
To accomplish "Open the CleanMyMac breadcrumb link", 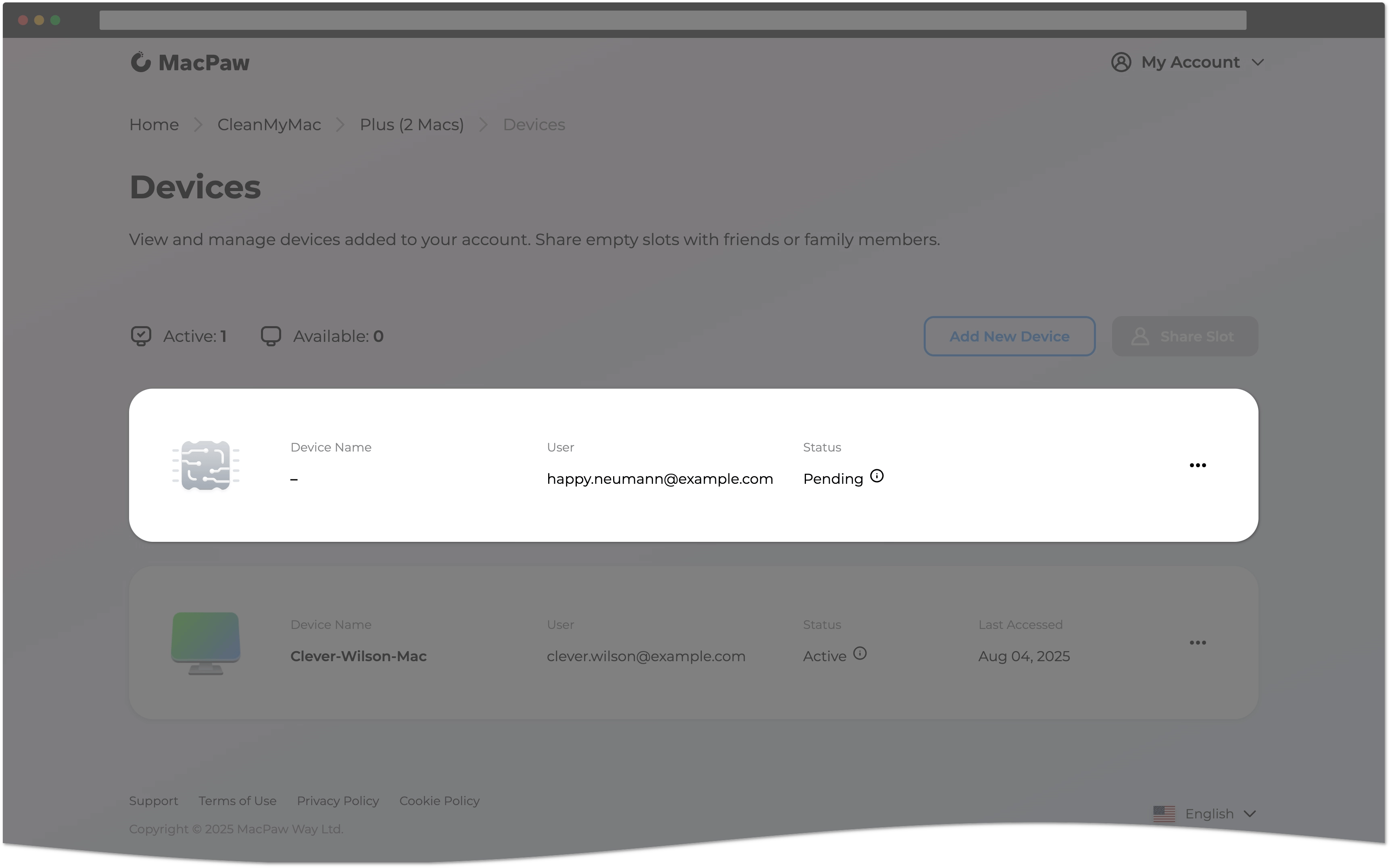I will point(269,125).
